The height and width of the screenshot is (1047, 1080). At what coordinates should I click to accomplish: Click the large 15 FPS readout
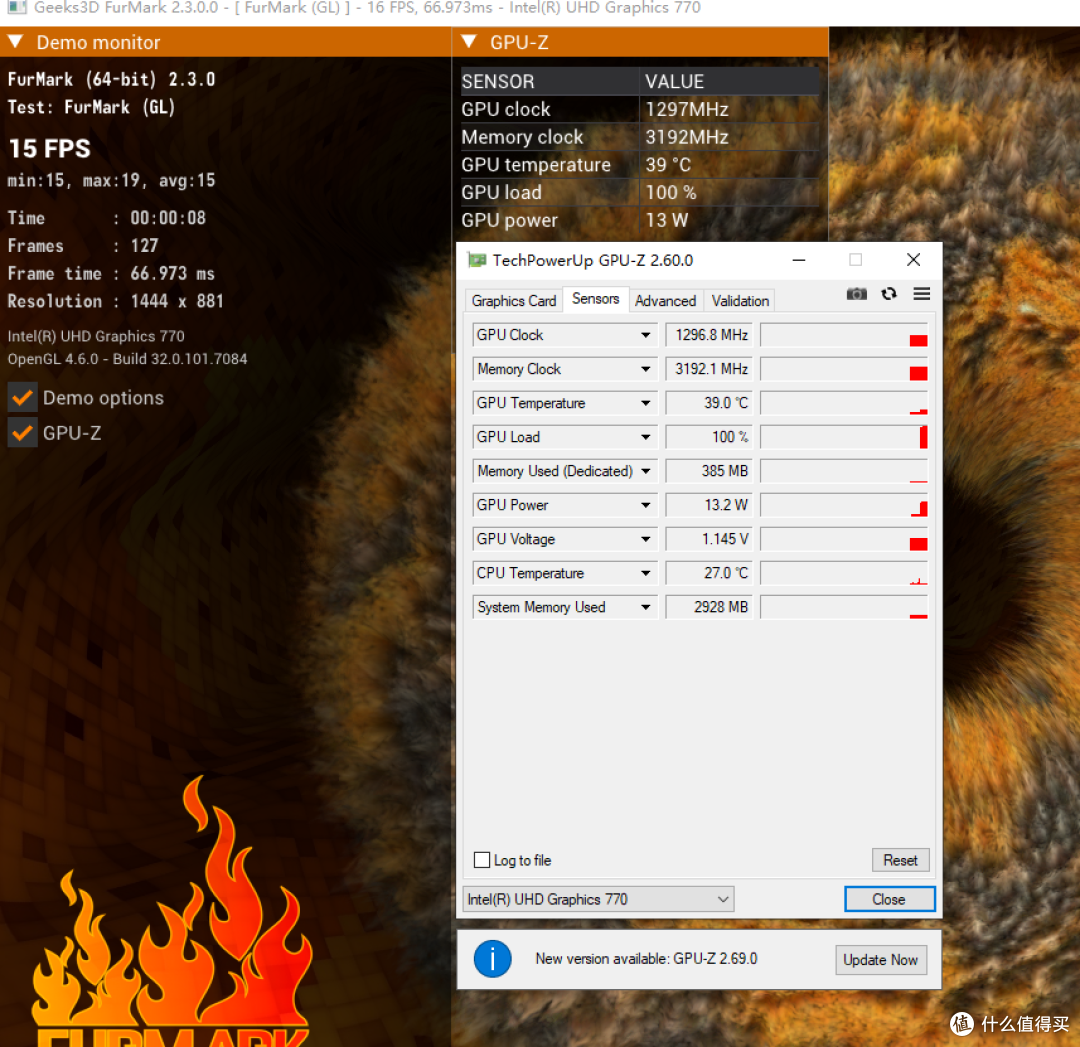[50, 149]
